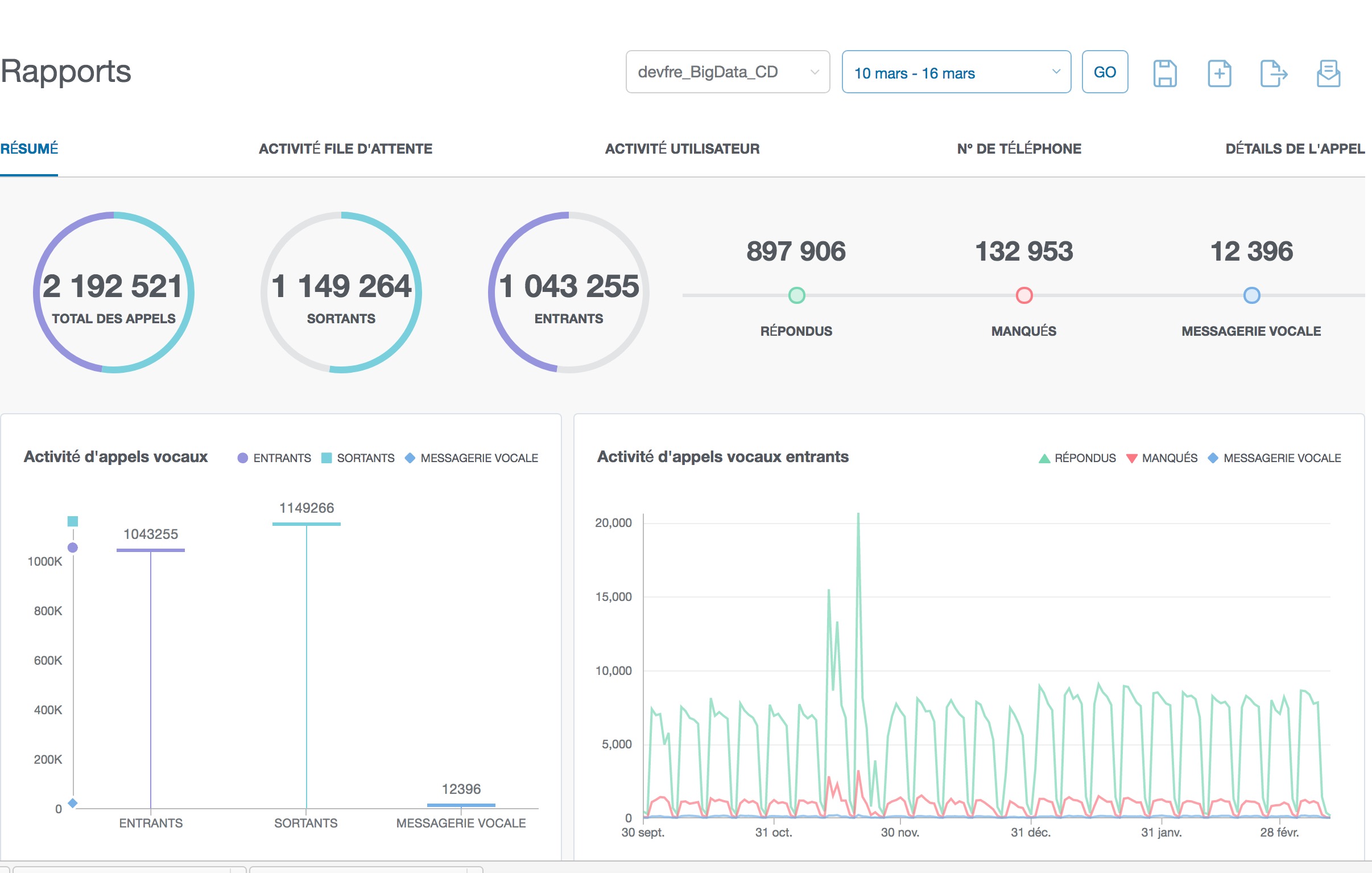Open the N° DE TÉLÉPHONE tab

[x=1019, y=149]
